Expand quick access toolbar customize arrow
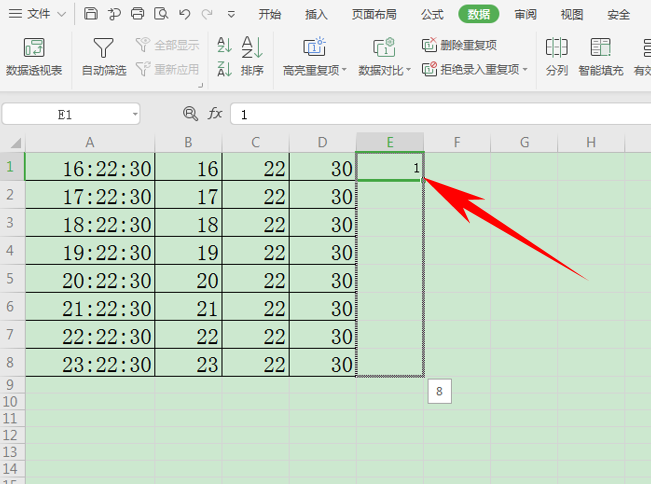 [x=231, y=15]
